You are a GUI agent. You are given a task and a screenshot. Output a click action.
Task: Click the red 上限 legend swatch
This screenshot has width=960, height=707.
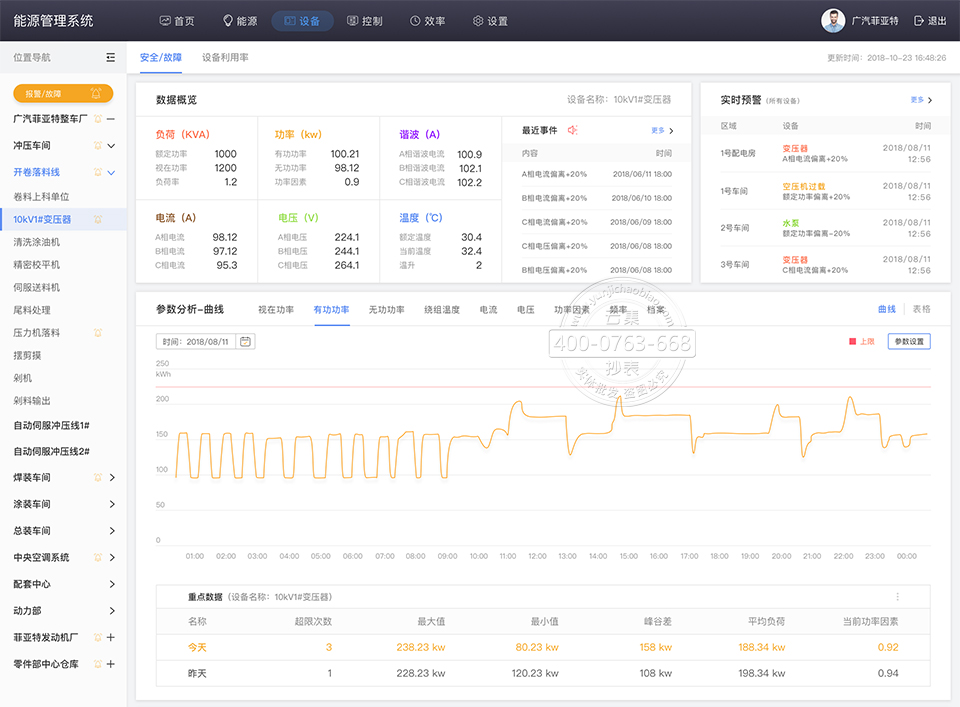[852, 342]
